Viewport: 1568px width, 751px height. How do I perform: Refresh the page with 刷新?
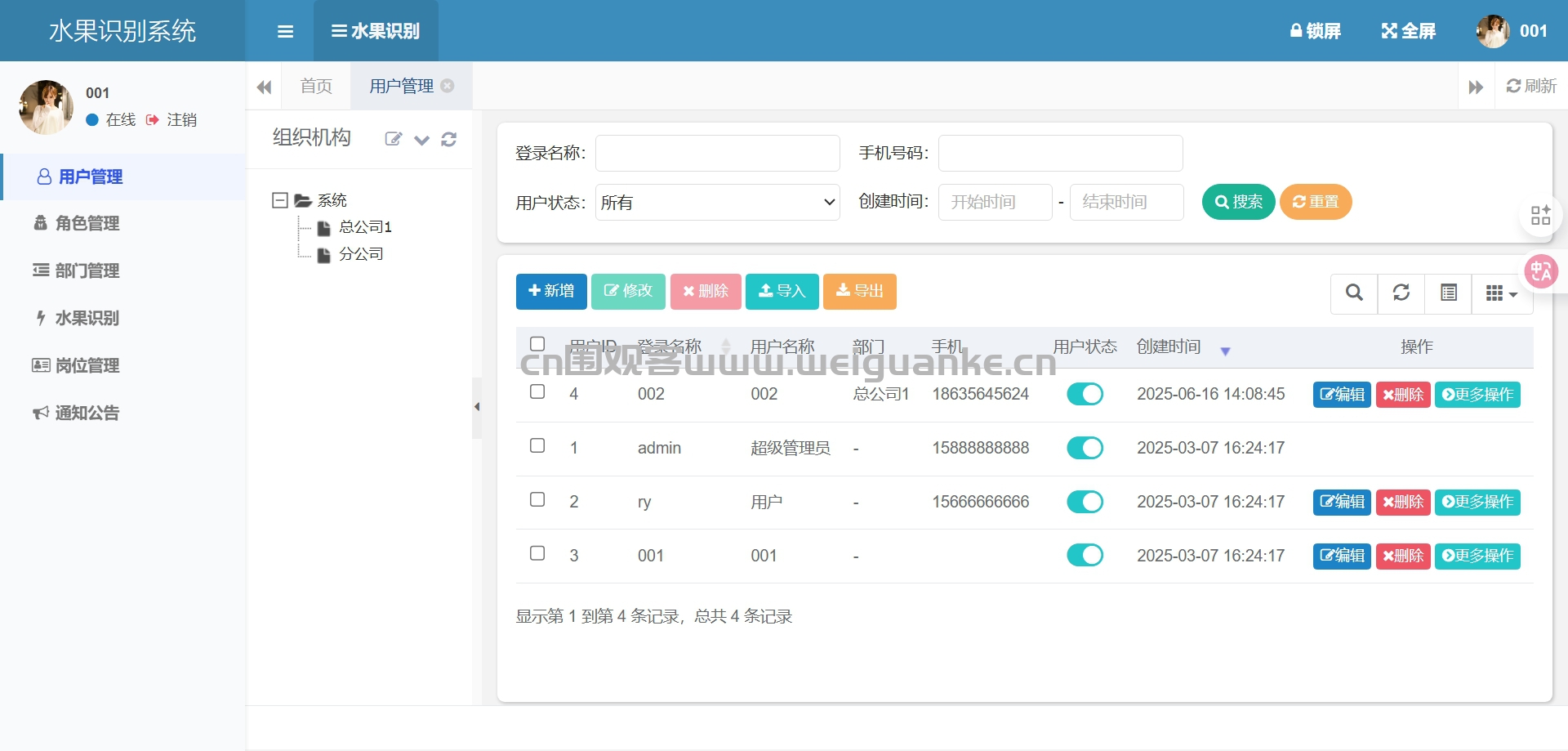[x=1531, y=86]
